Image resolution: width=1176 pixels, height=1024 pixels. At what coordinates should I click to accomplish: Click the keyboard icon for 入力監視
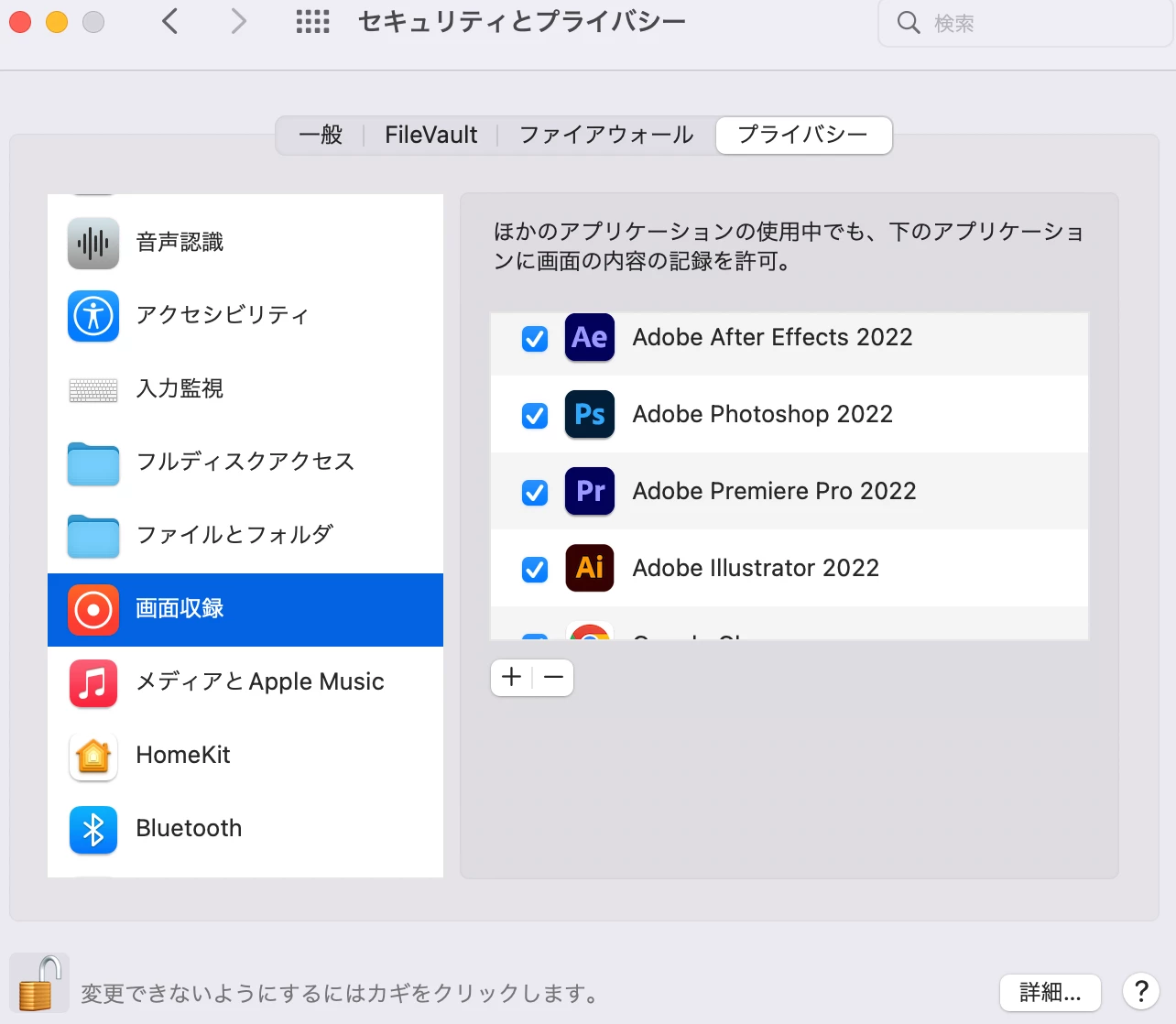pos(93,390)
